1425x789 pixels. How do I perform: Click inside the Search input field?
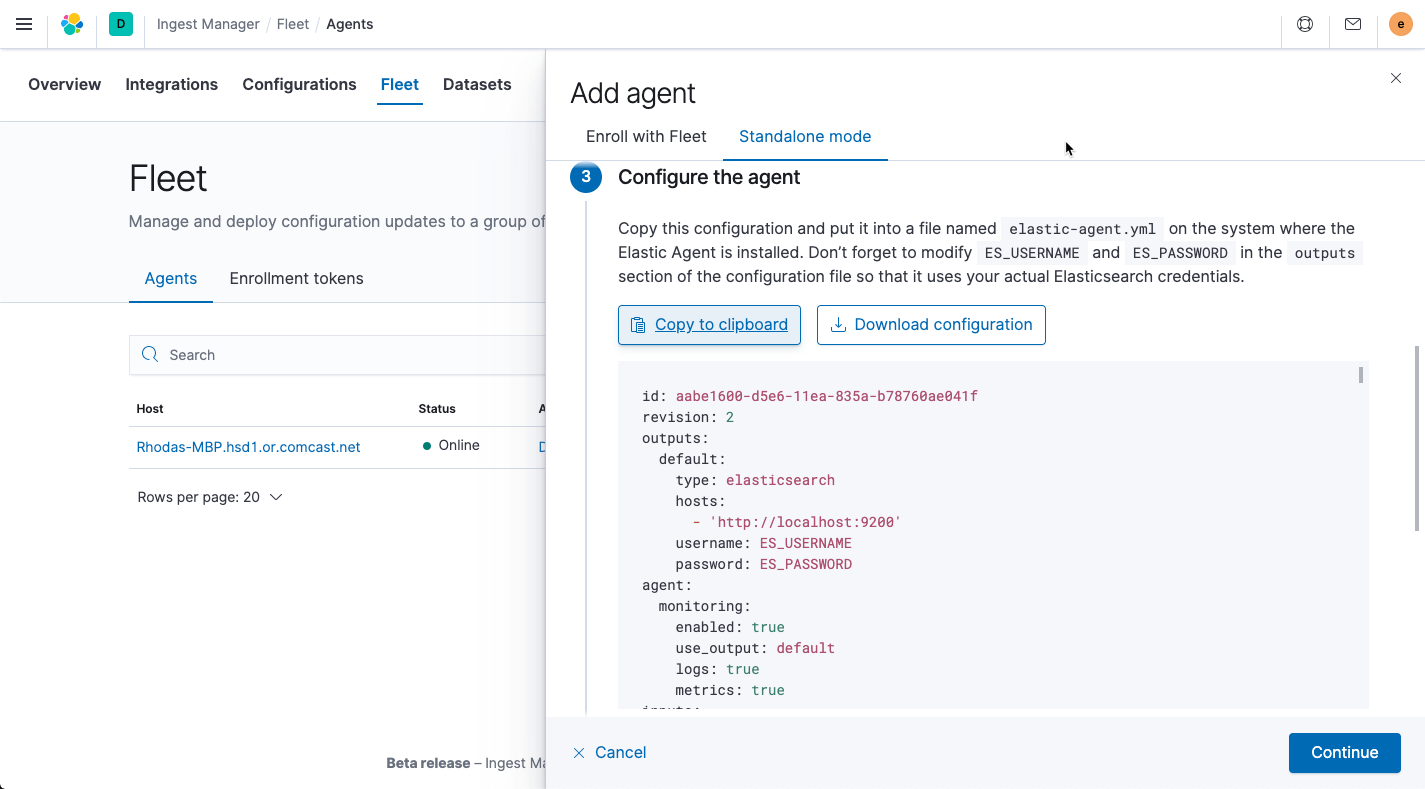(300, 355)
